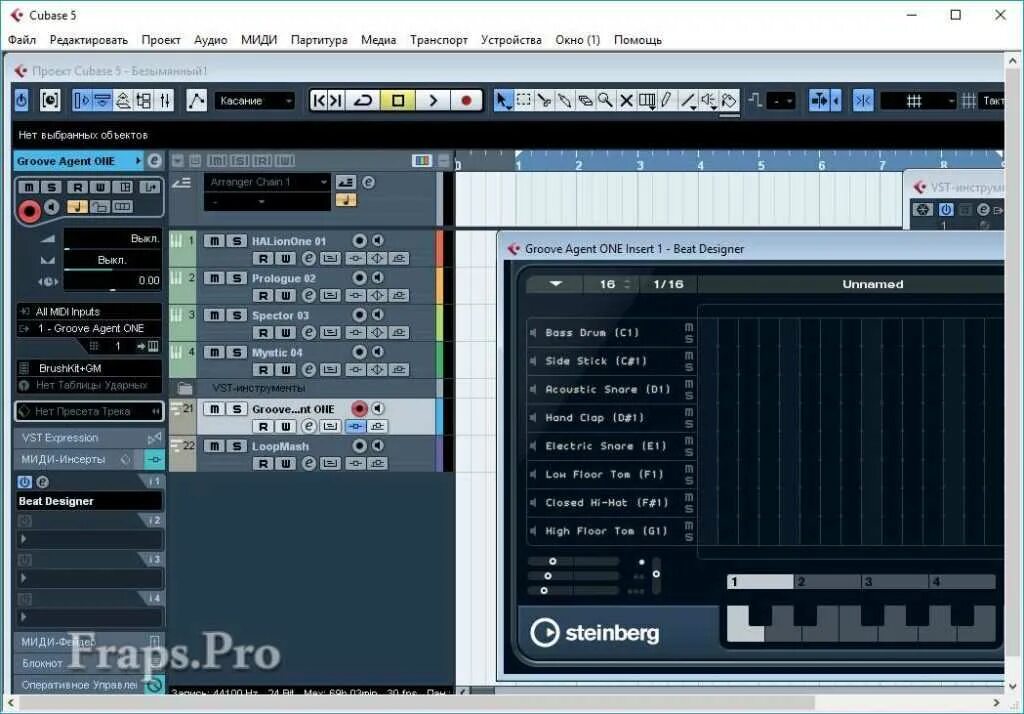Toggle the automation mode curve icon
The image size is (1024, 714).
tap(196, 101)
